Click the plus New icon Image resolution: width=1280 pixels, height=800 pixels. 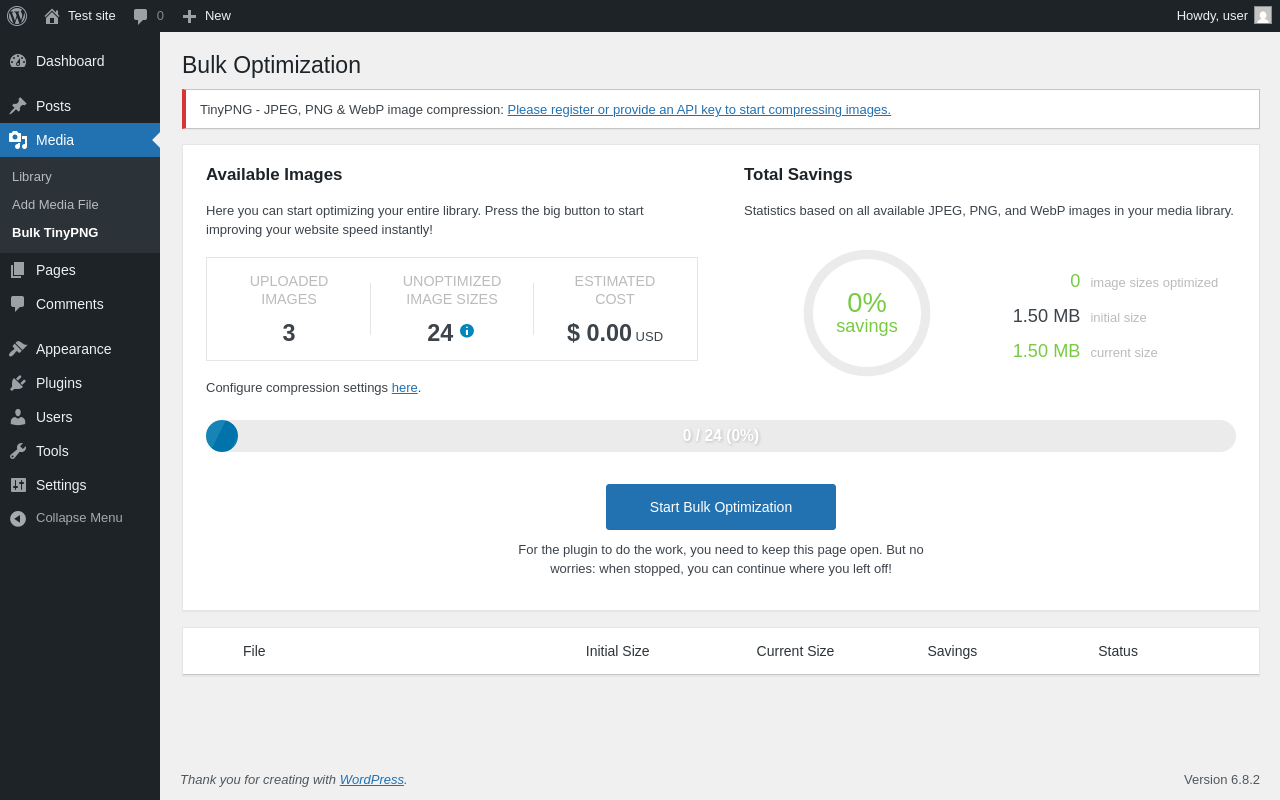[x=189, y=16]
